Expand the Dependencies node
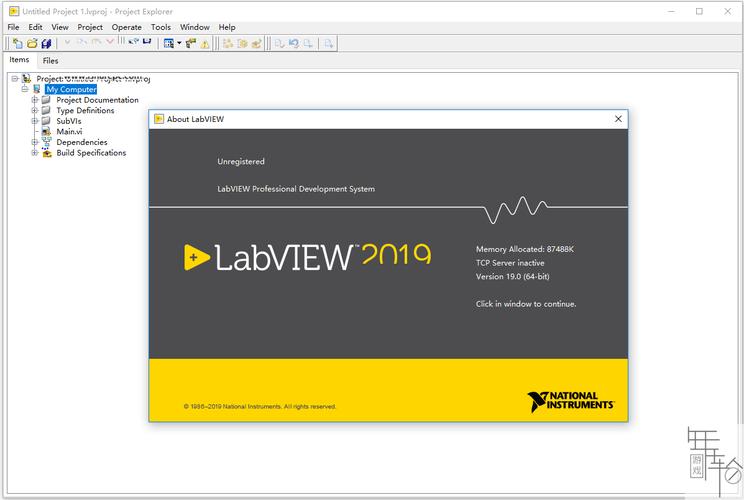The image size is (744, 500). (x=34, y=142)
